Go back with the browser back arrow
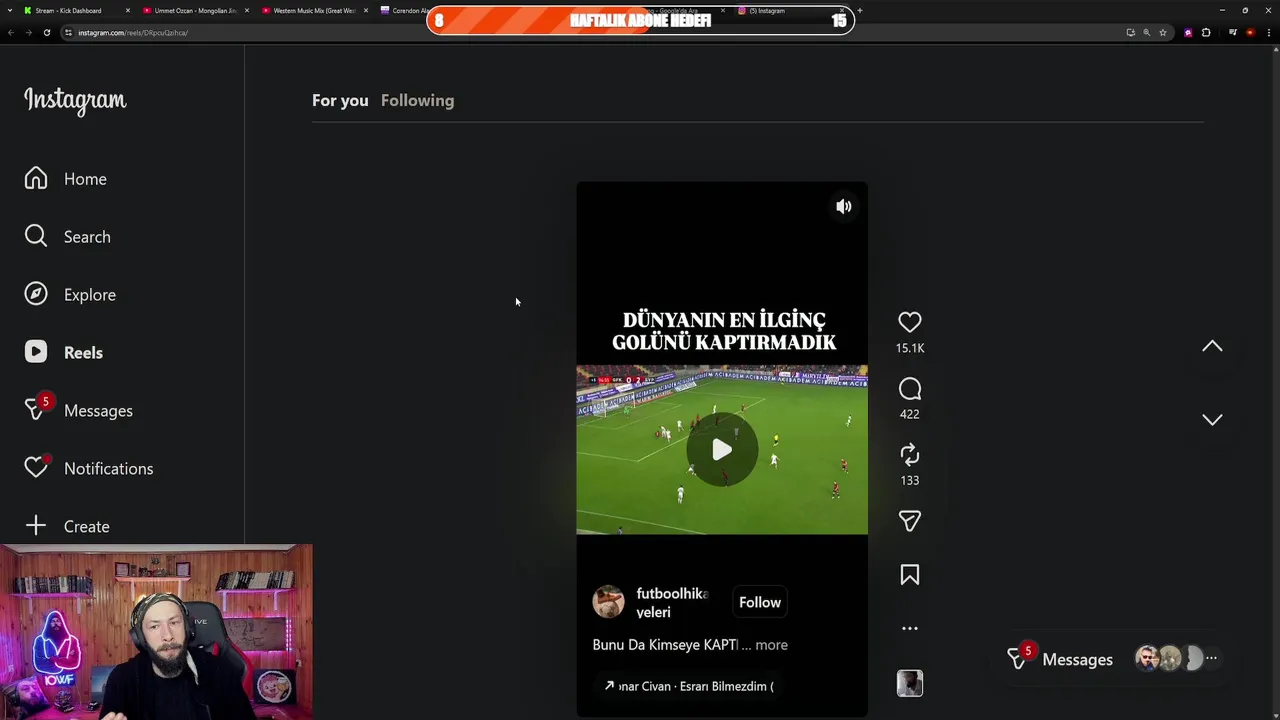1280x720 pixels. click(10, 33)
